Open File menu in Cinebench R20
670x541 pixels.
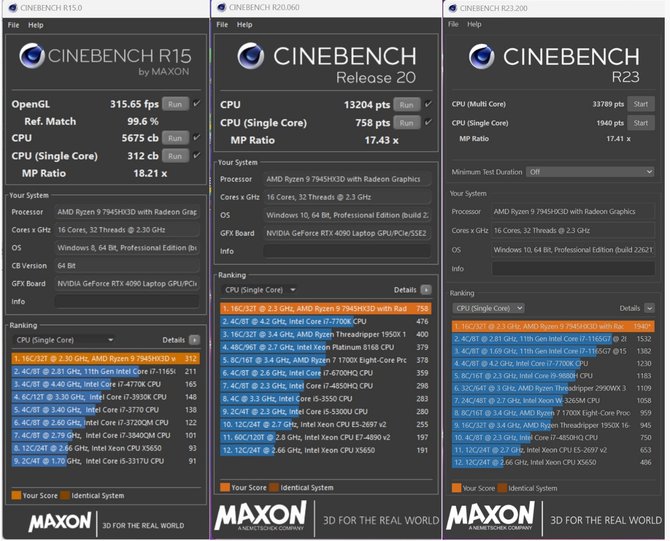pyautogui.click(x=222, y=25)
